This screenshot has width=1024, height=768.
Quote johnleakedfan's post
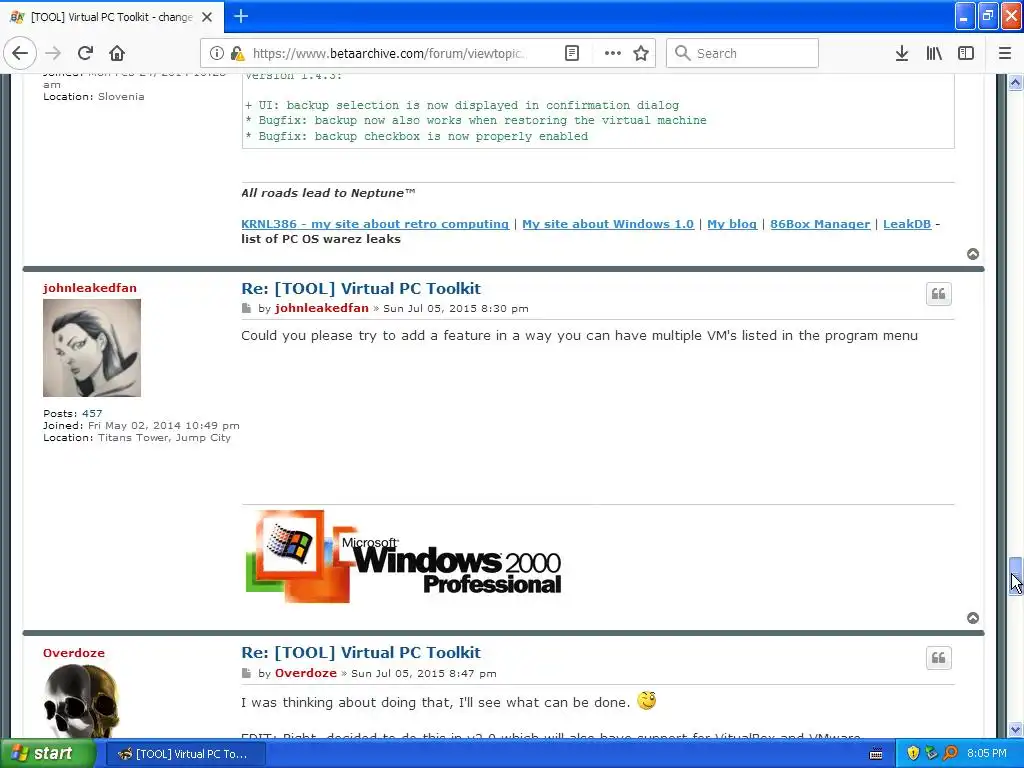tap(938, 294)
